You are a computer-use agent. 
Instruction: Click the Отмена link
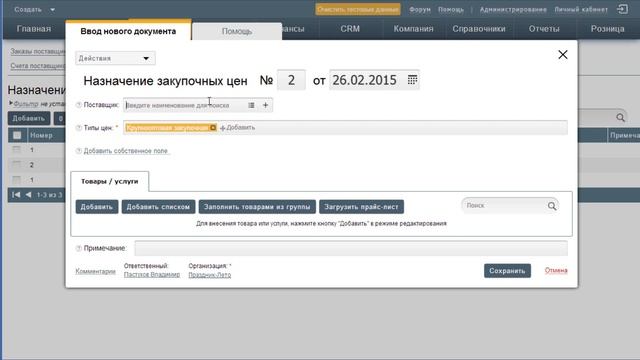pyautogui.click(x=556, y=271)
